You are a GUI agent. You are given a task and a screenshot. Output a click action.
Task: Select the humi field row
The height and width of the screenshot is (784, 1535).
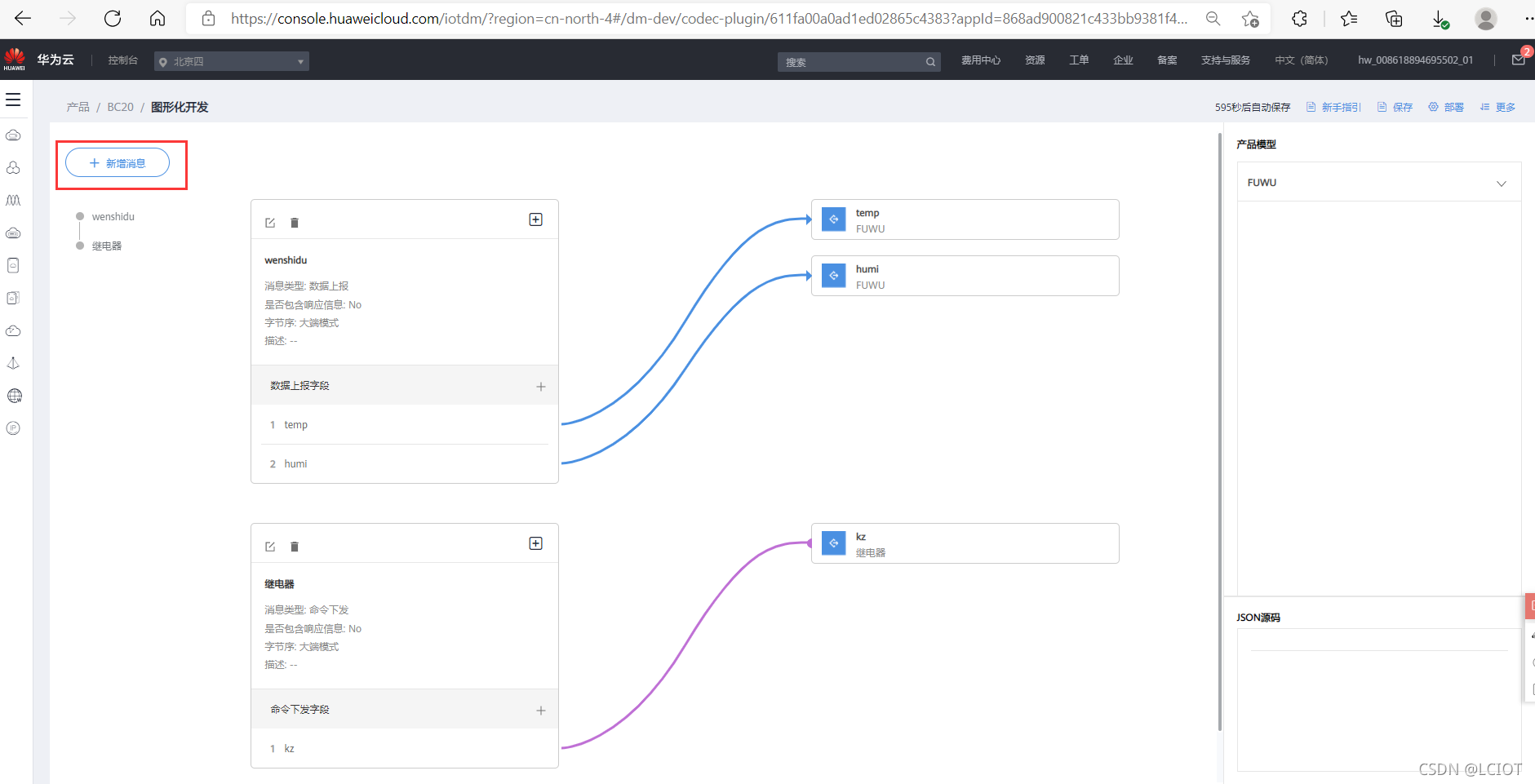click(405, 463)
